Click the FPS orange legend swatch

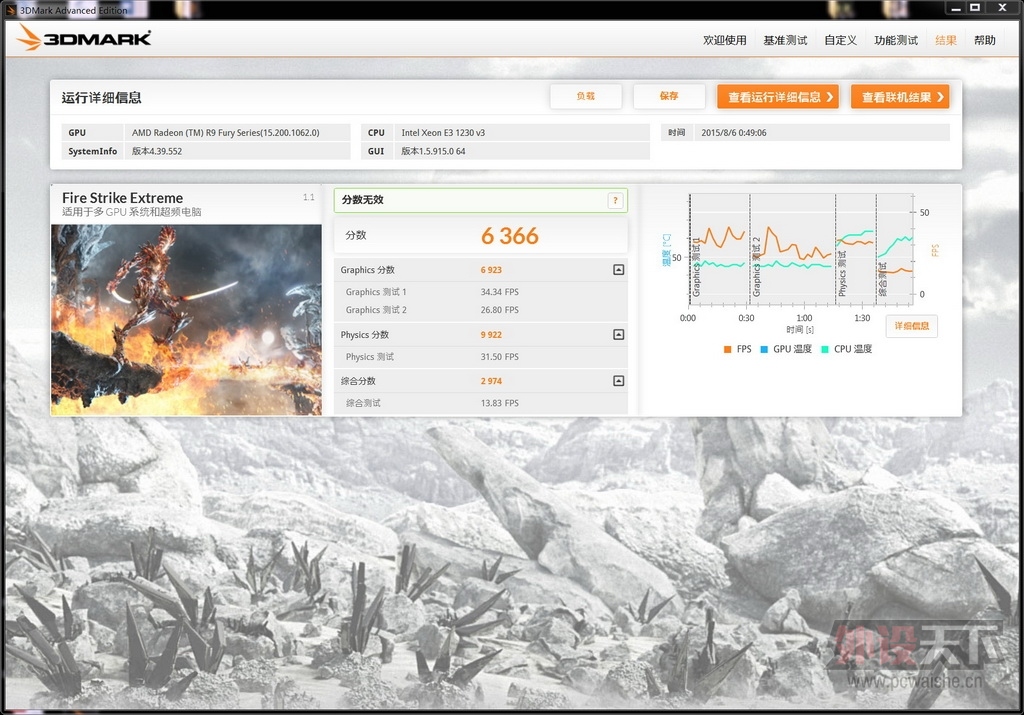coord(728,349)
